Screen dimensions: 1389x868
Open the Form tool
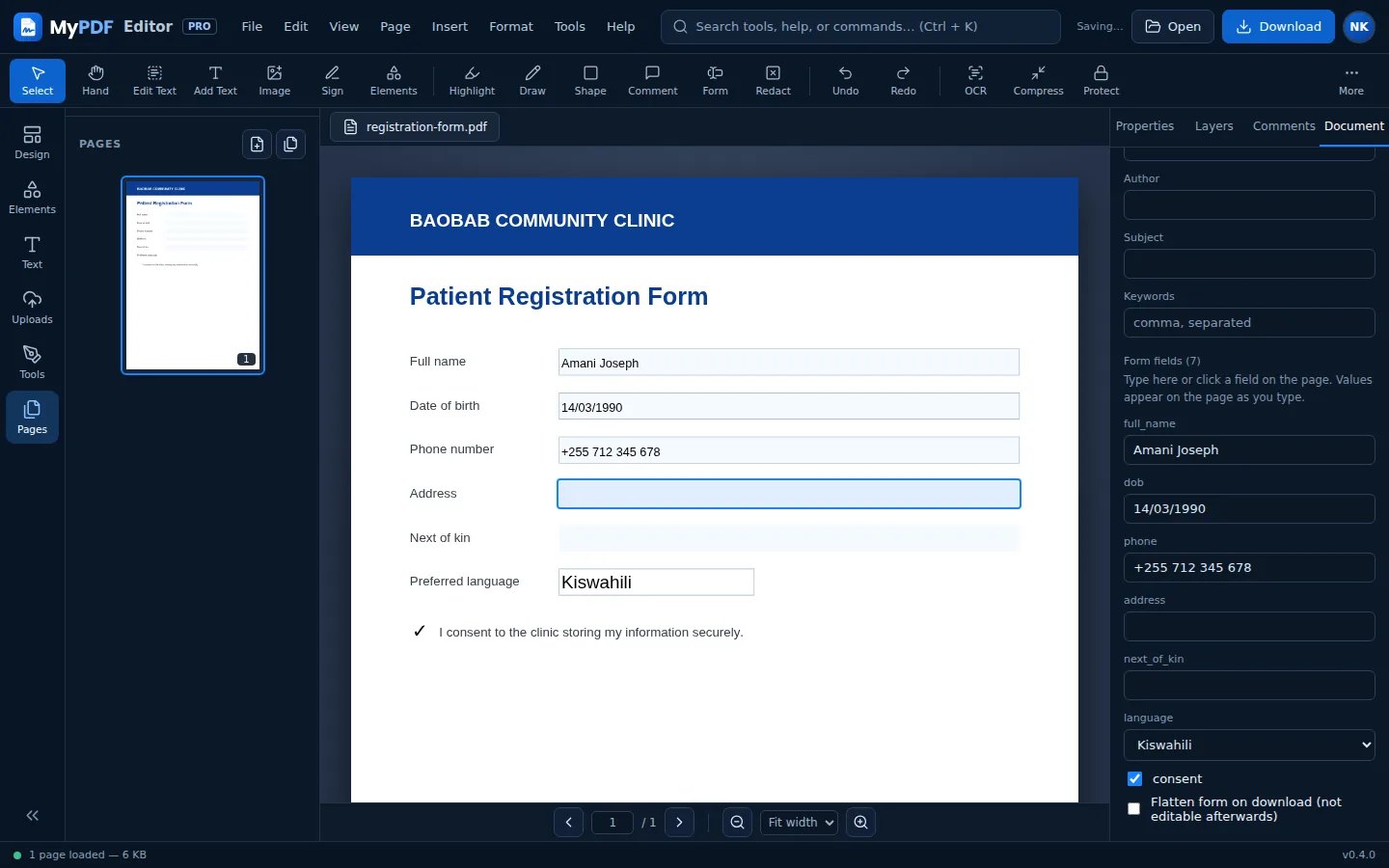[716, 80]
